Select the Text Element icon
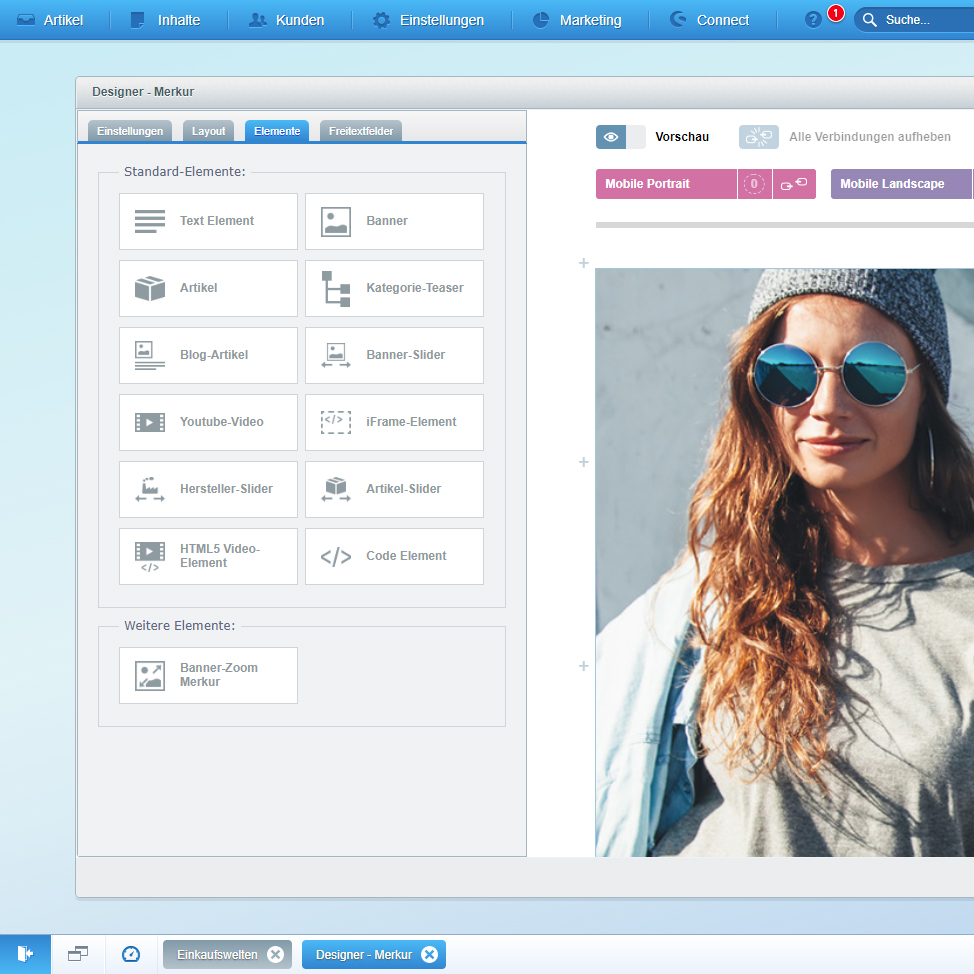Screen dimensions: 974x974 pyautogui.click(x=150, y=221)
